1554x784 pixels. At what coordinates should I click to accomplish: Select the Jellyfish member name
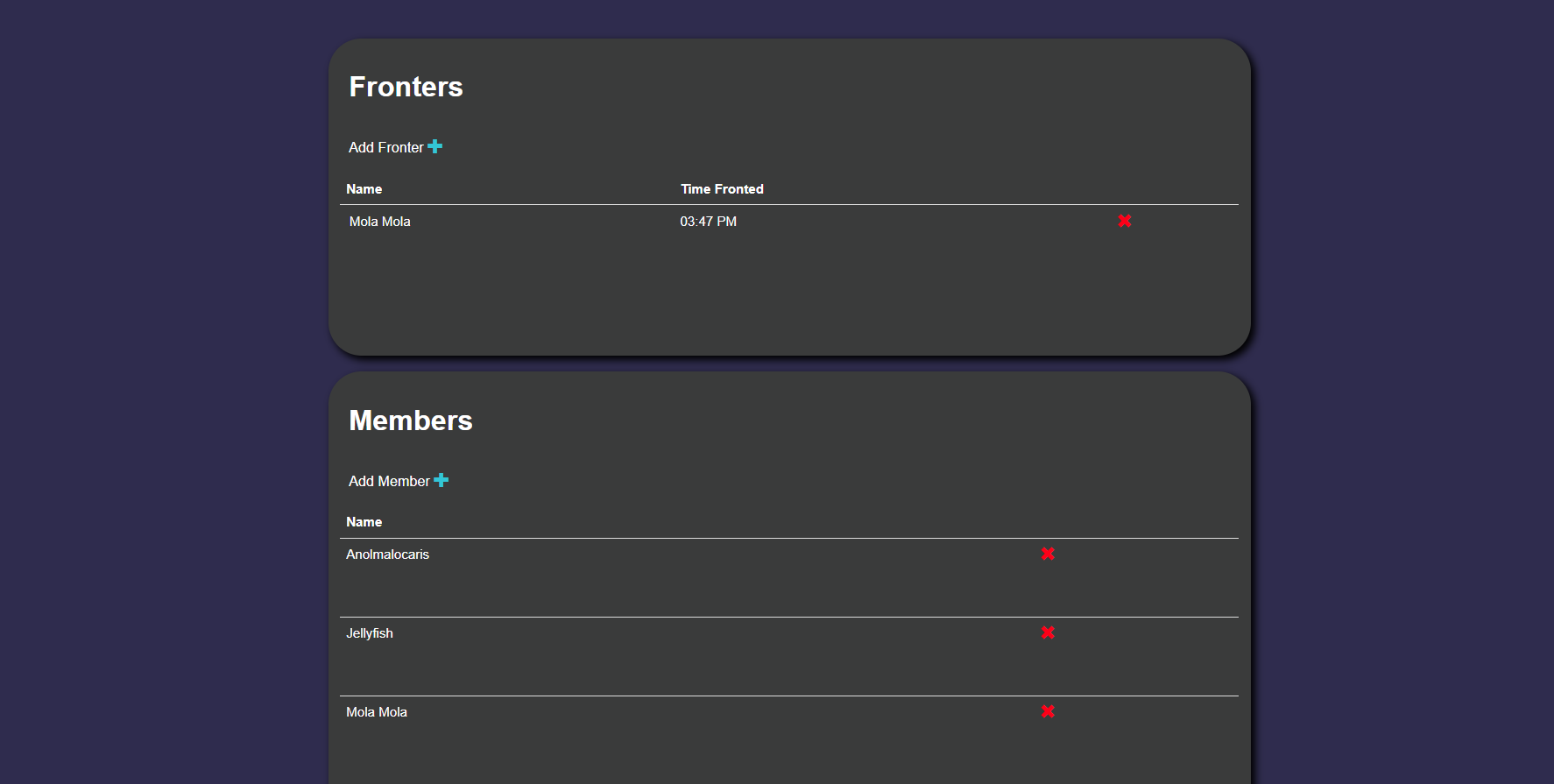[369, 633]
